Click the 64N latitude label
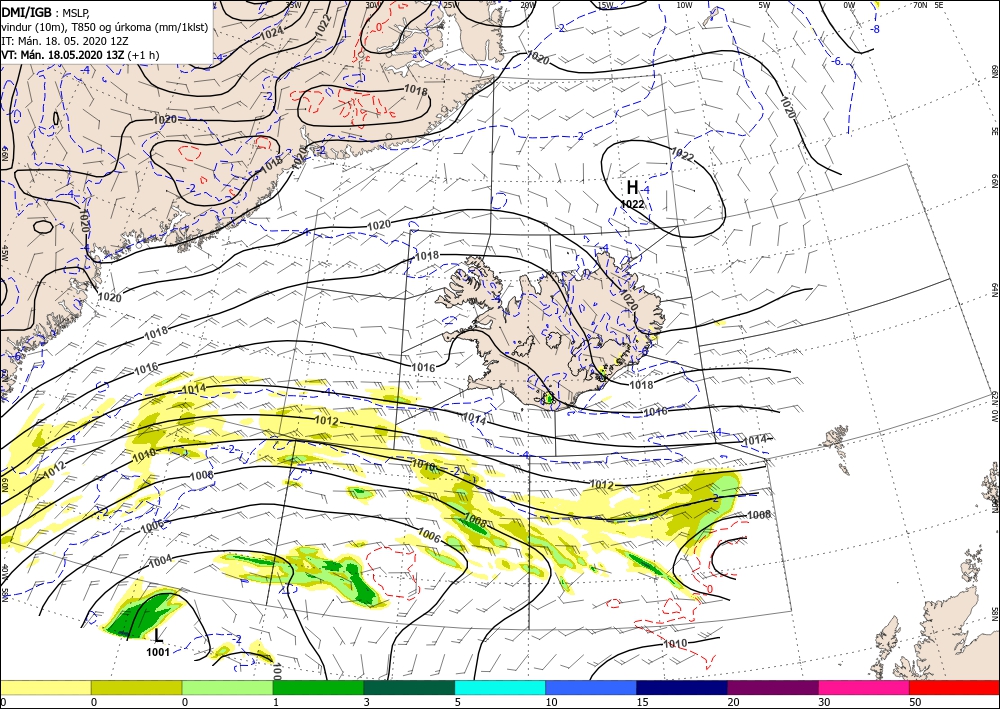 994,290
